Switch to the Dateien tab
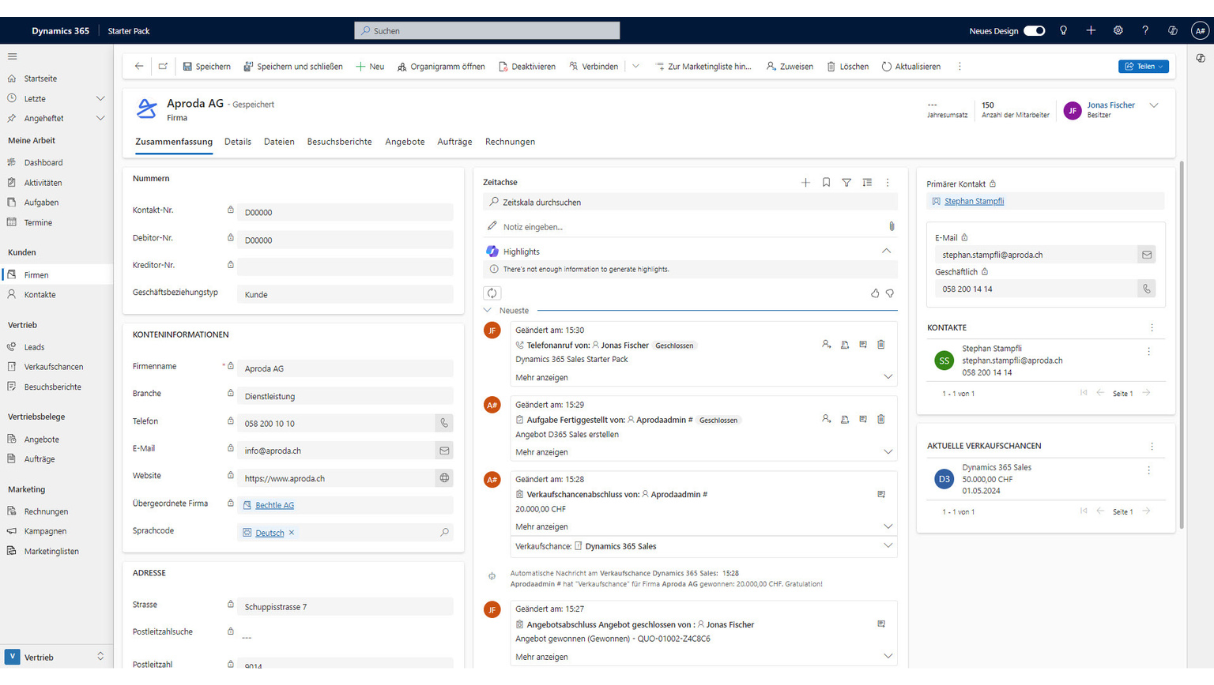Screen dimensions: 1214x685 click(x=279, y=142)
